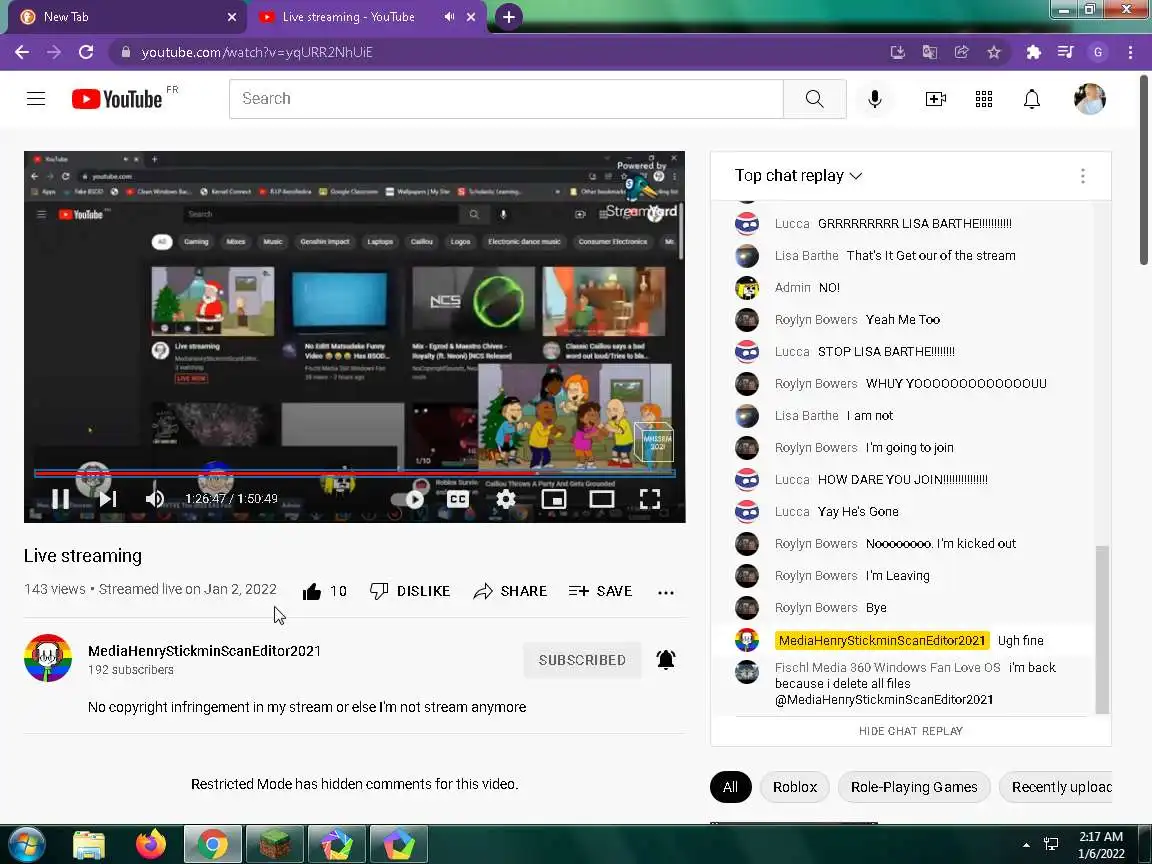Viewport: 1152px width, 864px height.
Task: Save the video to a playlist
Action: pos(600,591)
